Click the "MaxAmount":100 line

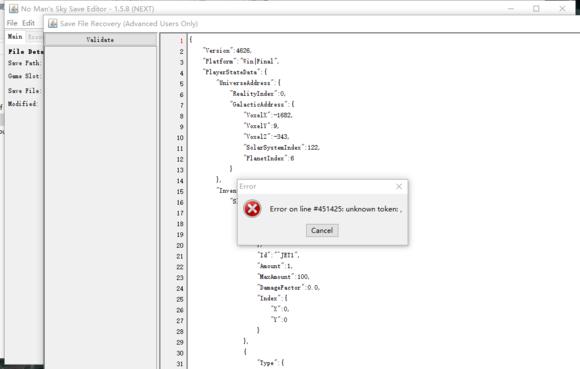click(x=283, y=277)
